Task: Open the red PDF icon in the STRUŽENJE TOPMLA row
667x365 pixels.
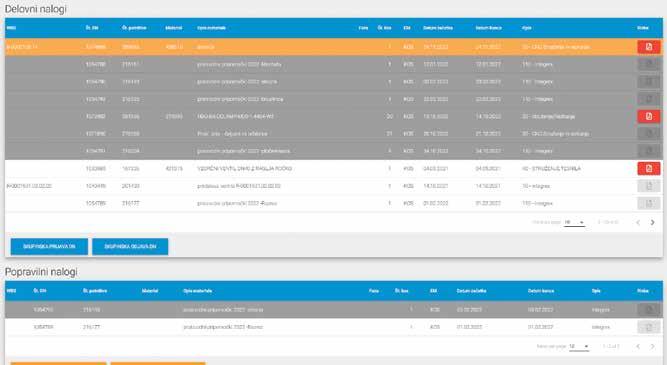Action: 648,168
